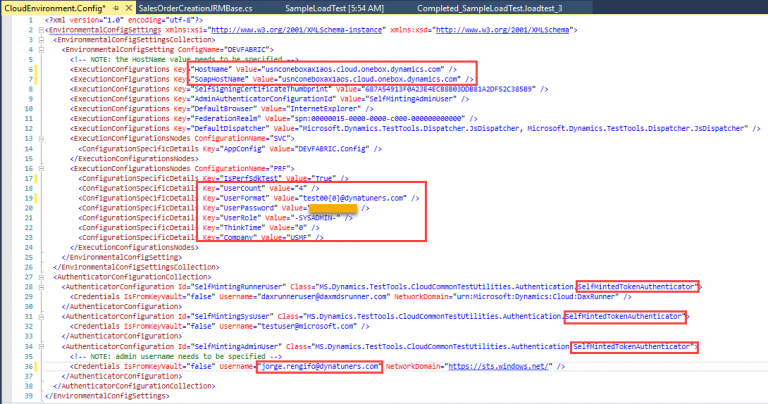The height and width of the screenshot is (404, 768).
Task: Pin the CloudEnvironment.Config tab
Action: click(x=116, y=8)
